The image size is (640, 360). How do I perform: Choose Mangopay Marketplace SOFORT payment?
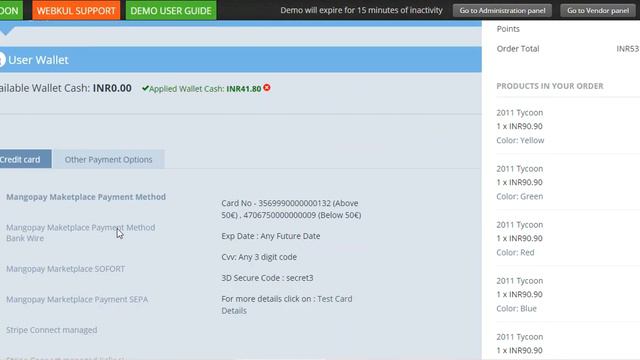[65, 269]
